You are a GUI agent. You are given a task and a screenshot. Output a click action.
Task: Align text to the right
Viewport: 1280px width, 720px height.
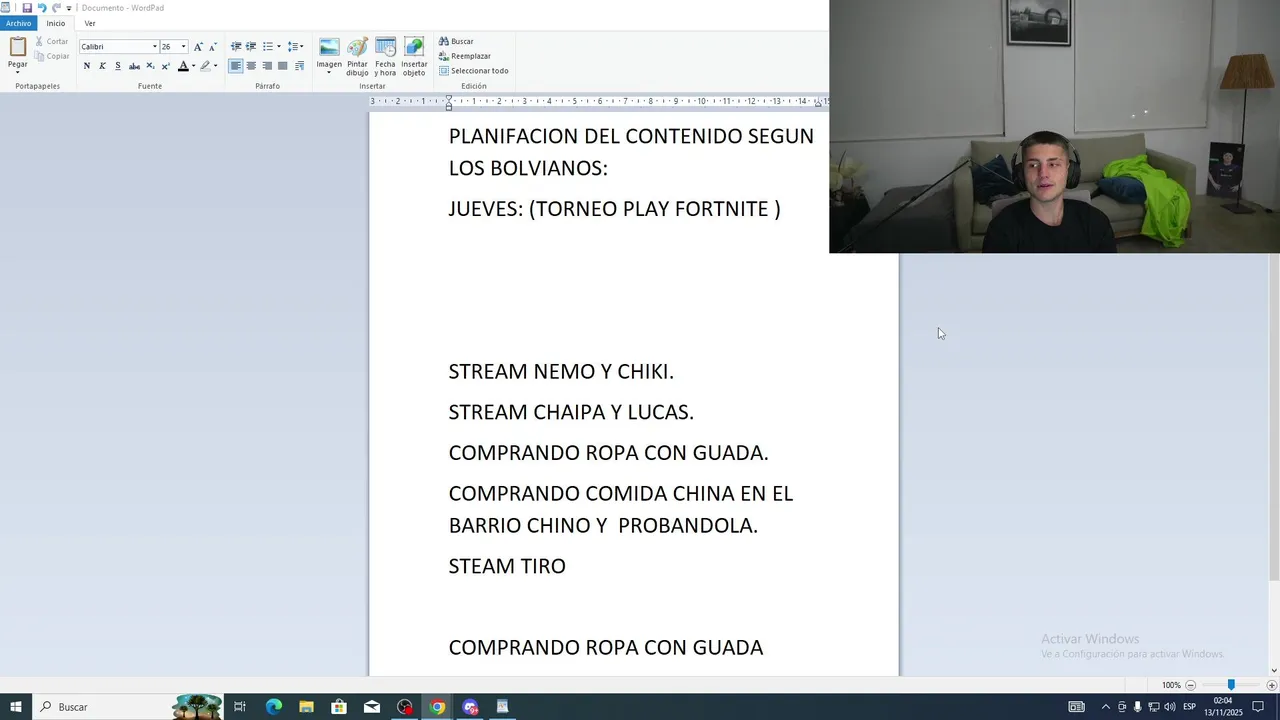tap(267, 66)
